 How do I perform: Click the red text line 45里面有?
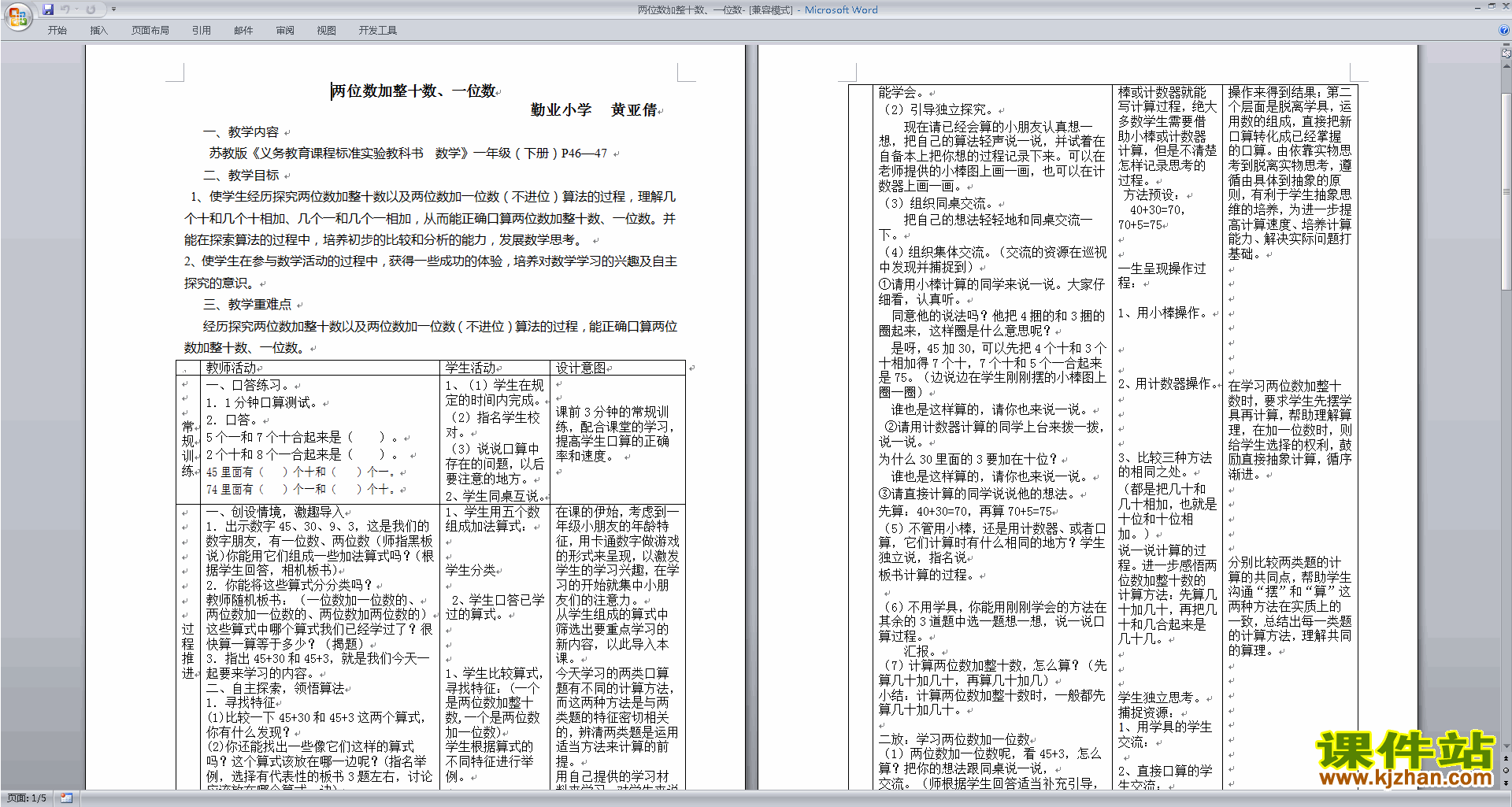[x=300, y=472]
